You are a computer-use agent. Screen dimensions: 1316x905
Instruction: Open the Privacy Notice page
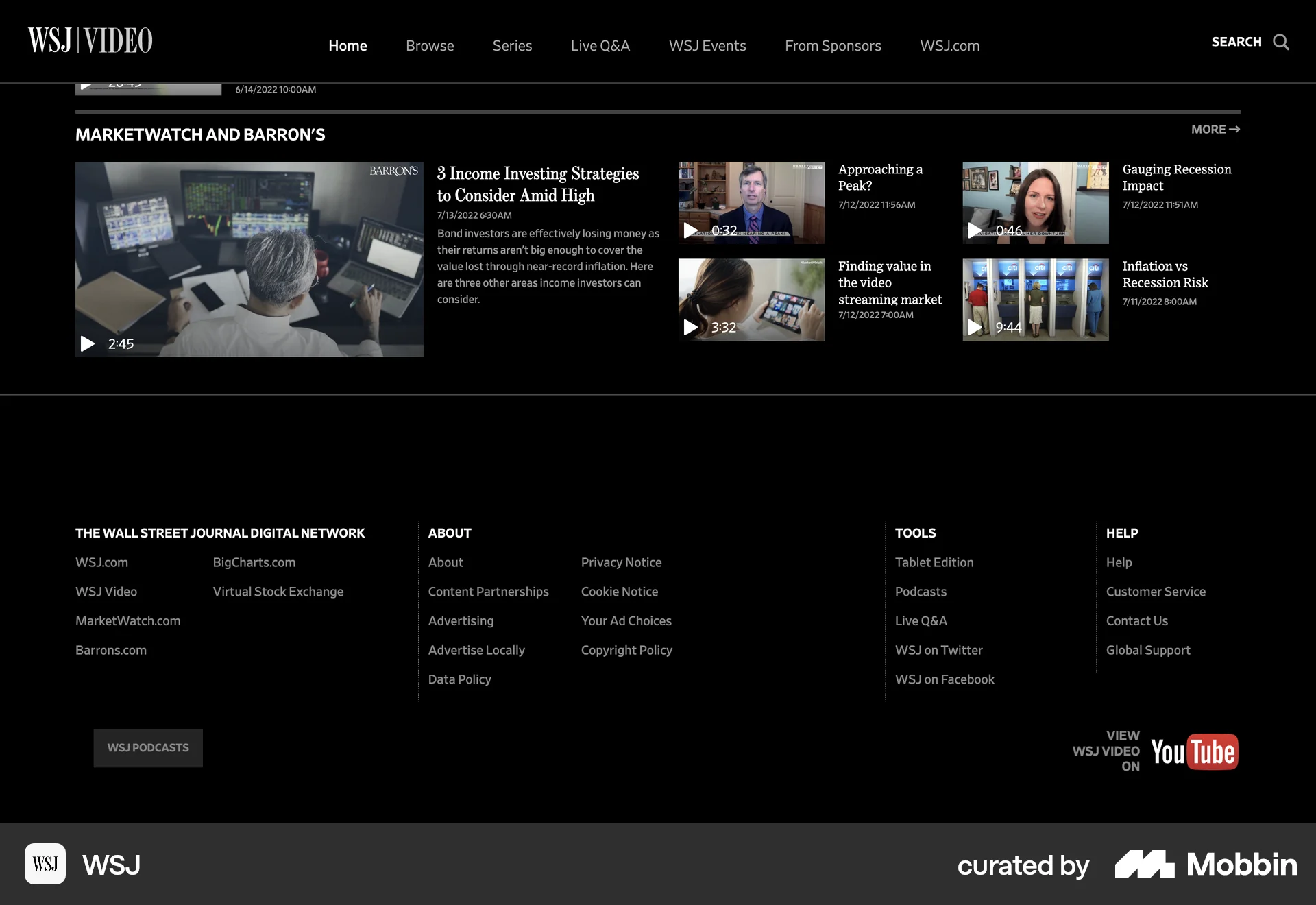click(621, 562)
